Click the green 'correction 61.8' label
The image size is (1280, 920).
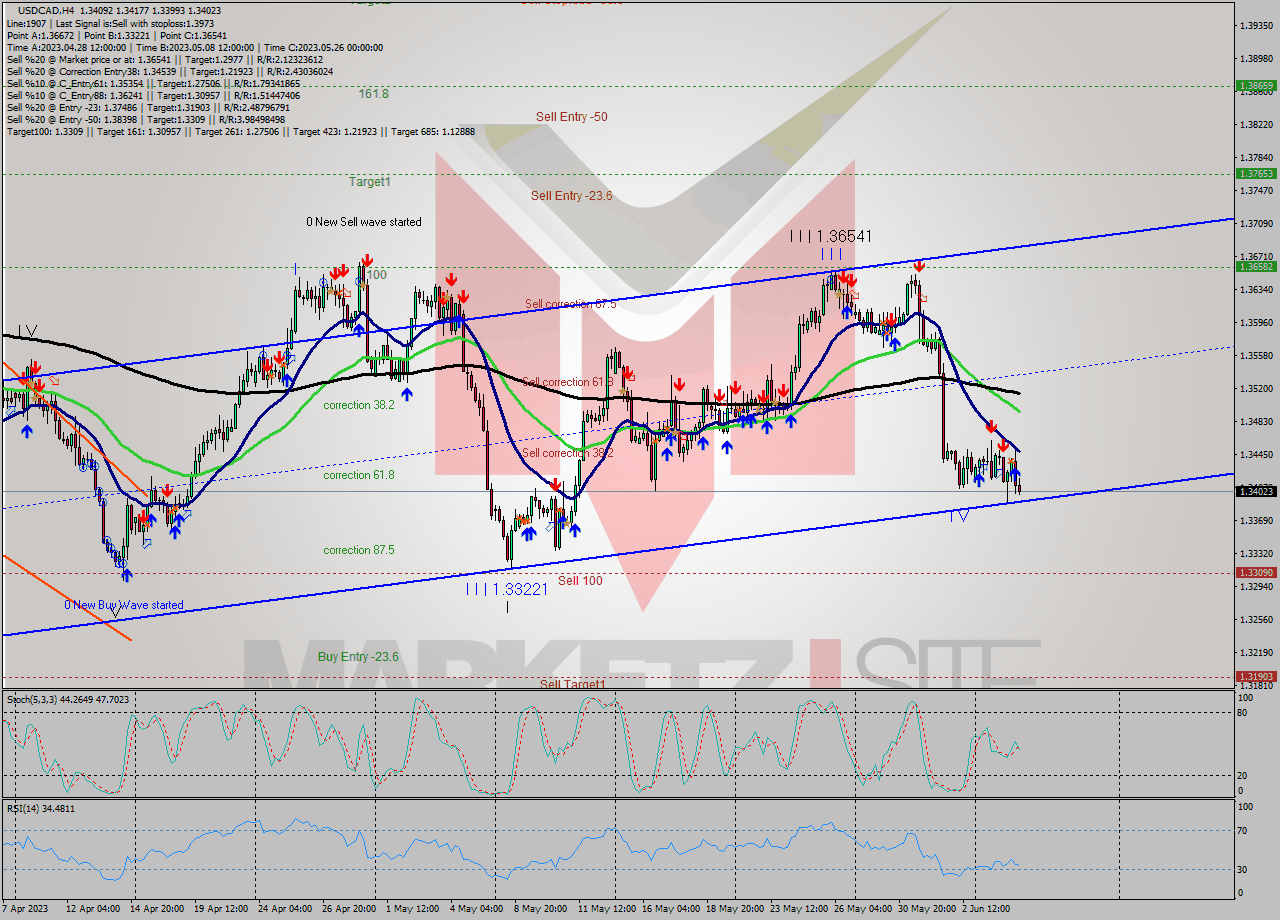point(359,475)
